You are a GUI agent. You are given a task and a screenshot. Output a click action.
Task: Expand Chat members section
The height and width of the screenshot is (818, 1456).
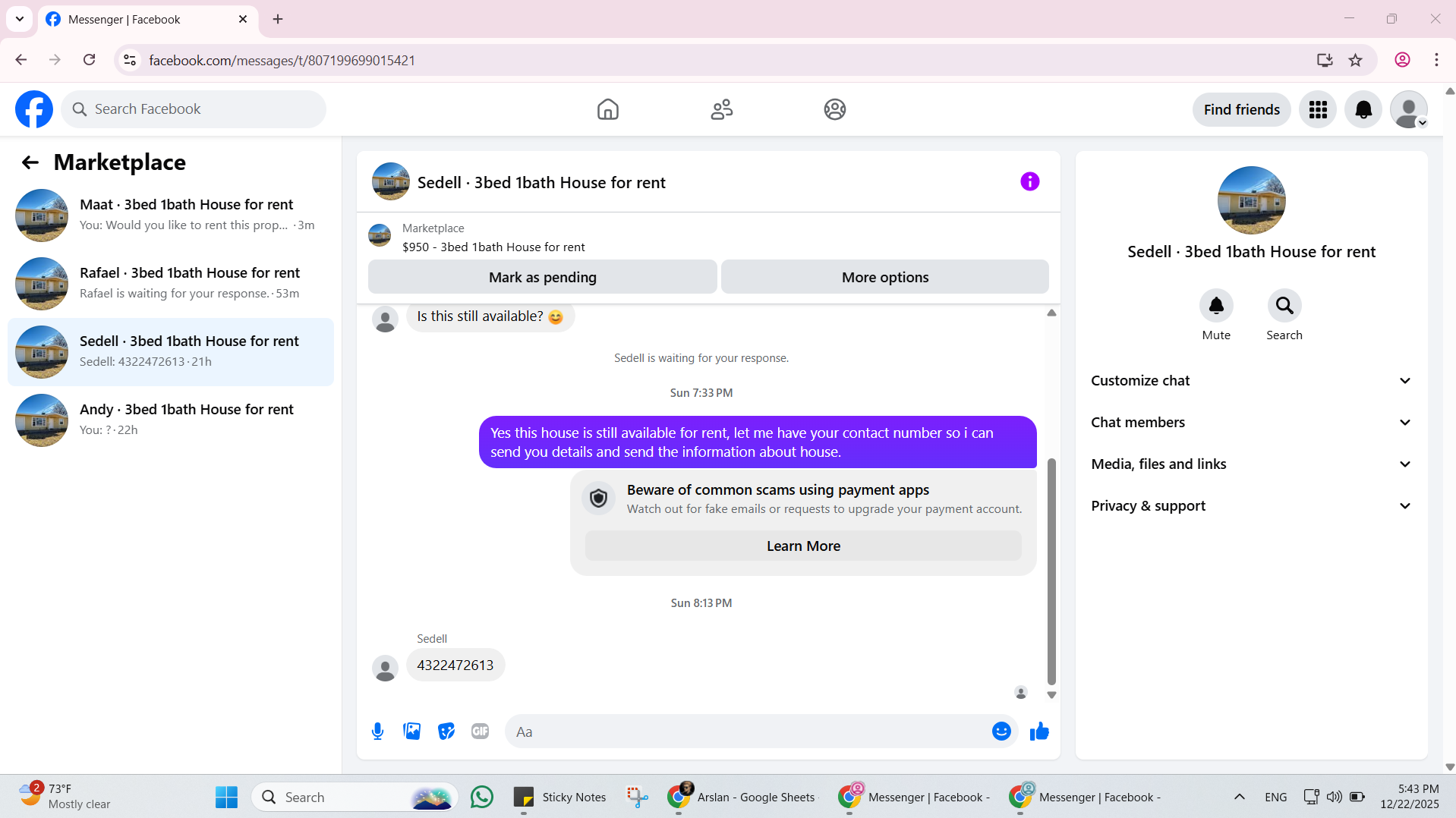[x=1251, y=423]
